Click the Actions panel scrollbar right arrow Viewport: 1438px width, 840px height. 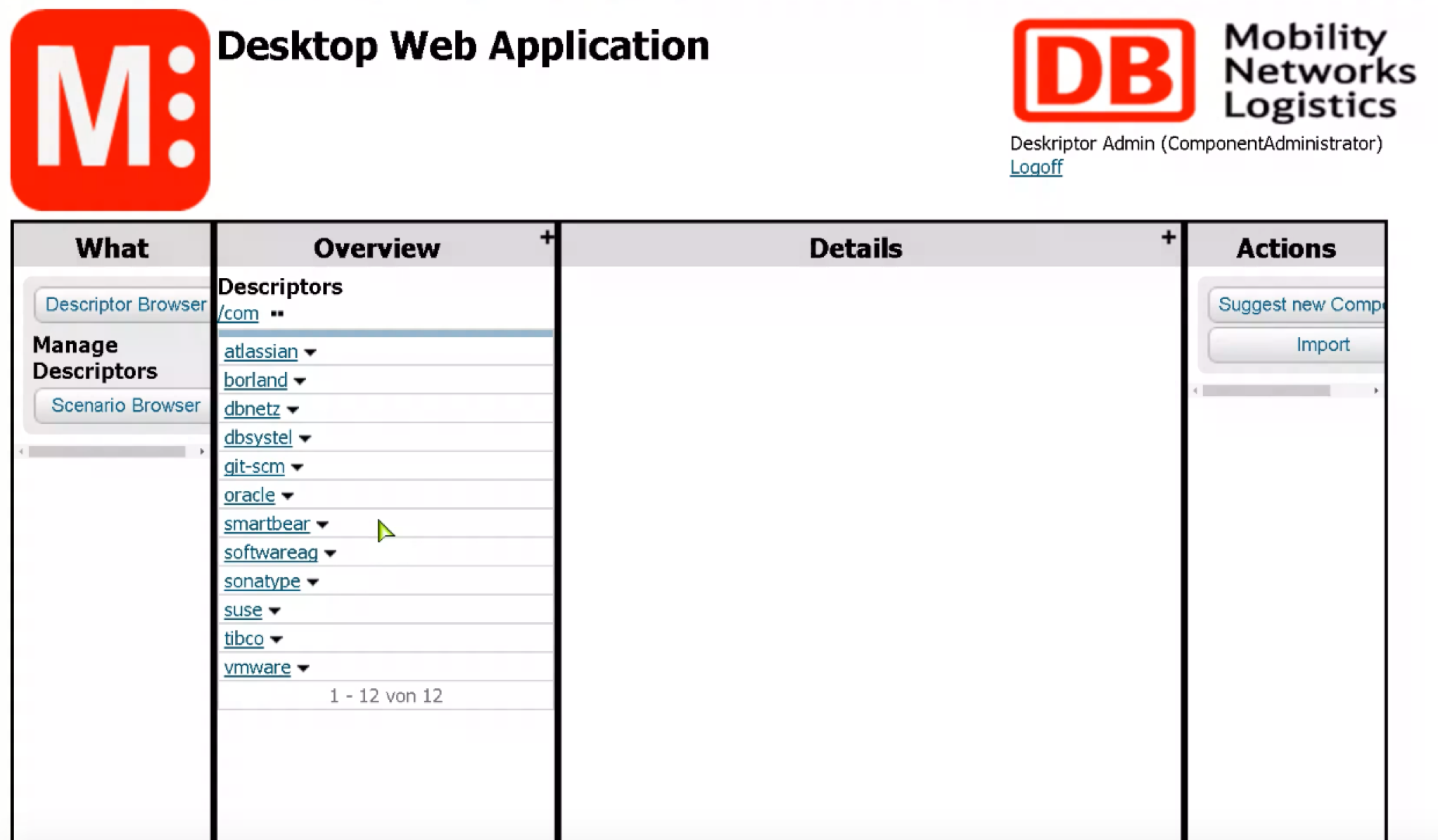tap(1376, 390)
